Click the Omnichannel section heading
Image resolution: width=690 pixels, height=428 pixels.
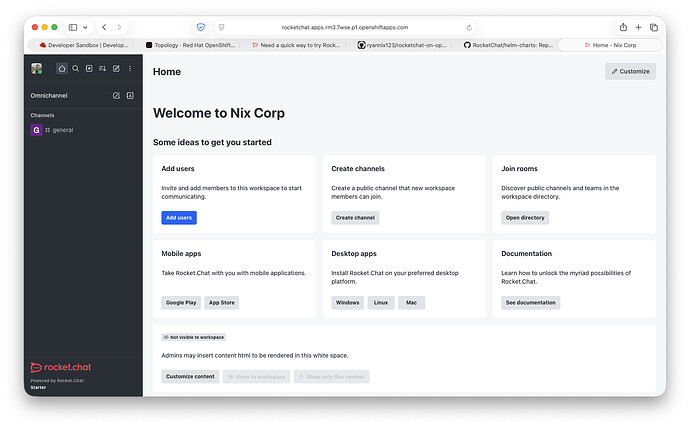(49, 95)
